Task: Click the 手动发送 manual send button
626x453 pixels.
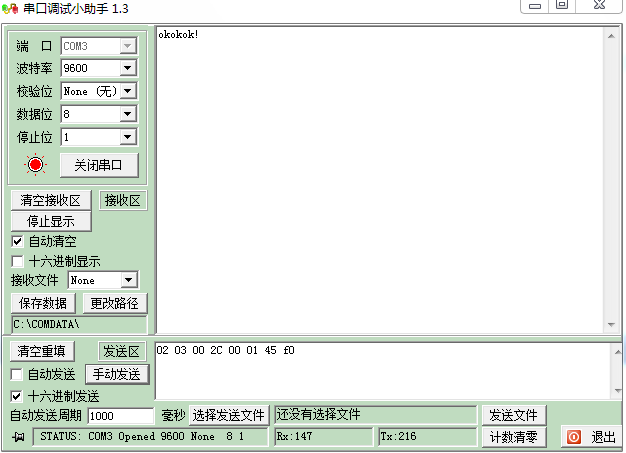Action: [x=116, y=374]
